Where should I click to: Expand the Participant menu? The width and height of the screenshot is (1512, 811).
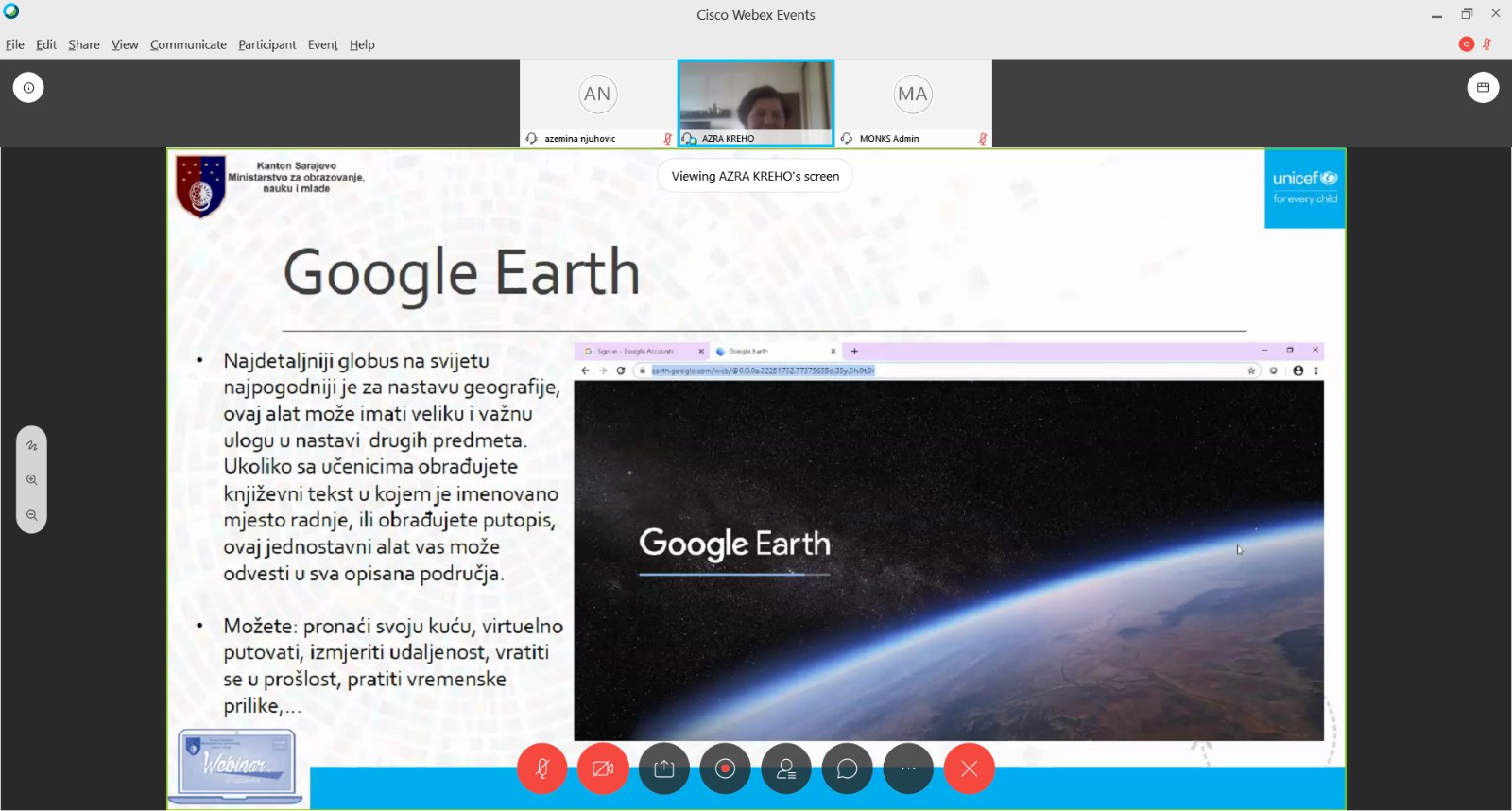(266, 44)
